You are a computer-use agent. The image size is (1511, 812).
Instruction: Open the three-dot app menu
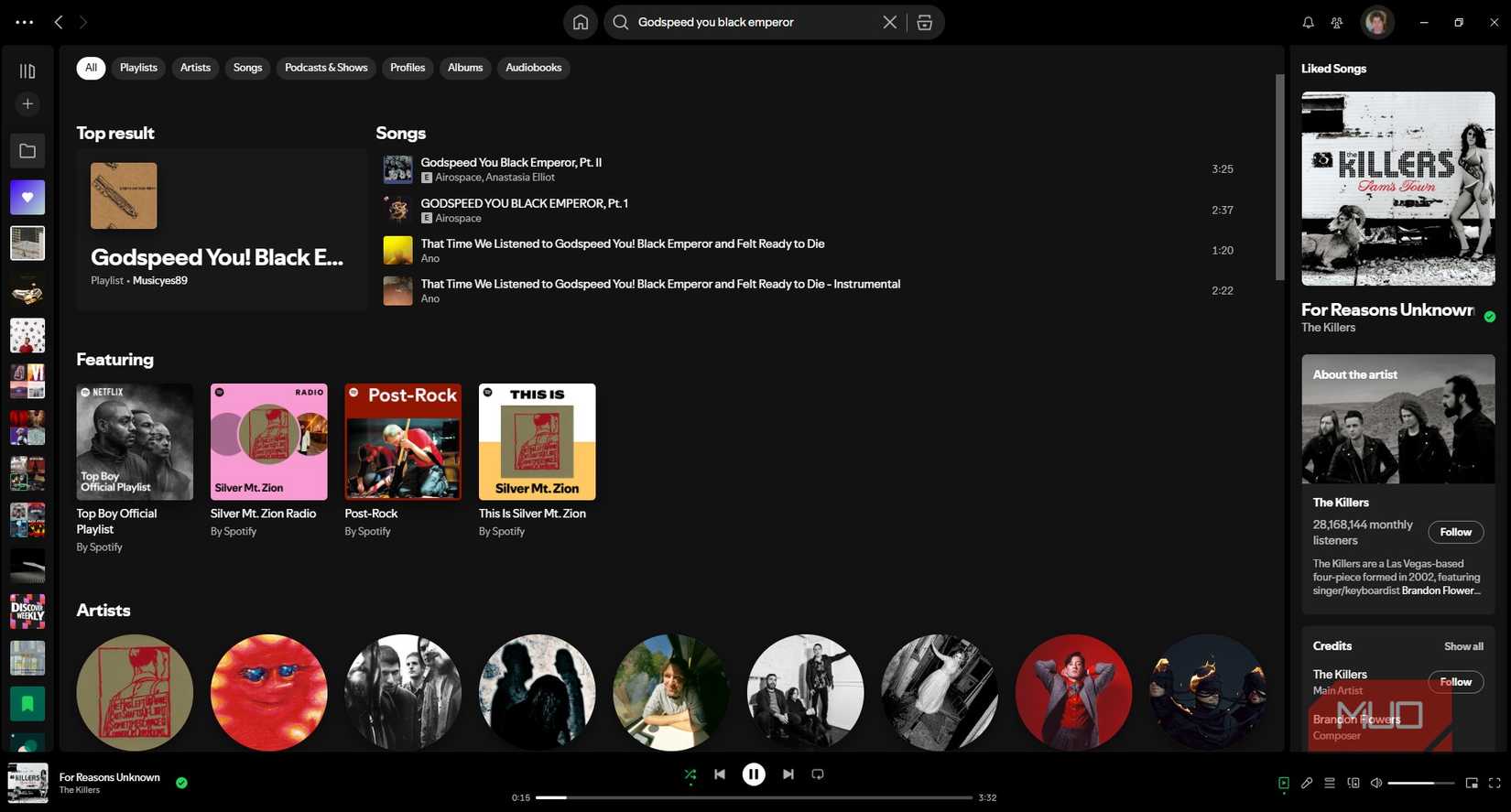25,22
